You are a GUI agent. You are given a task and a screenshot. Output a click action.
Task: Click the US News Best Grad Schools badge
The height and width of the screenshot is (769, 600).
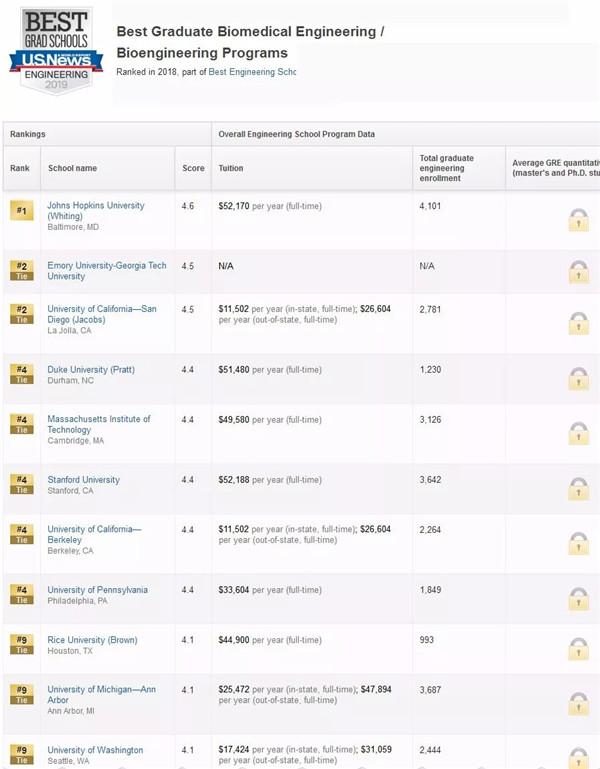(56, 50)
